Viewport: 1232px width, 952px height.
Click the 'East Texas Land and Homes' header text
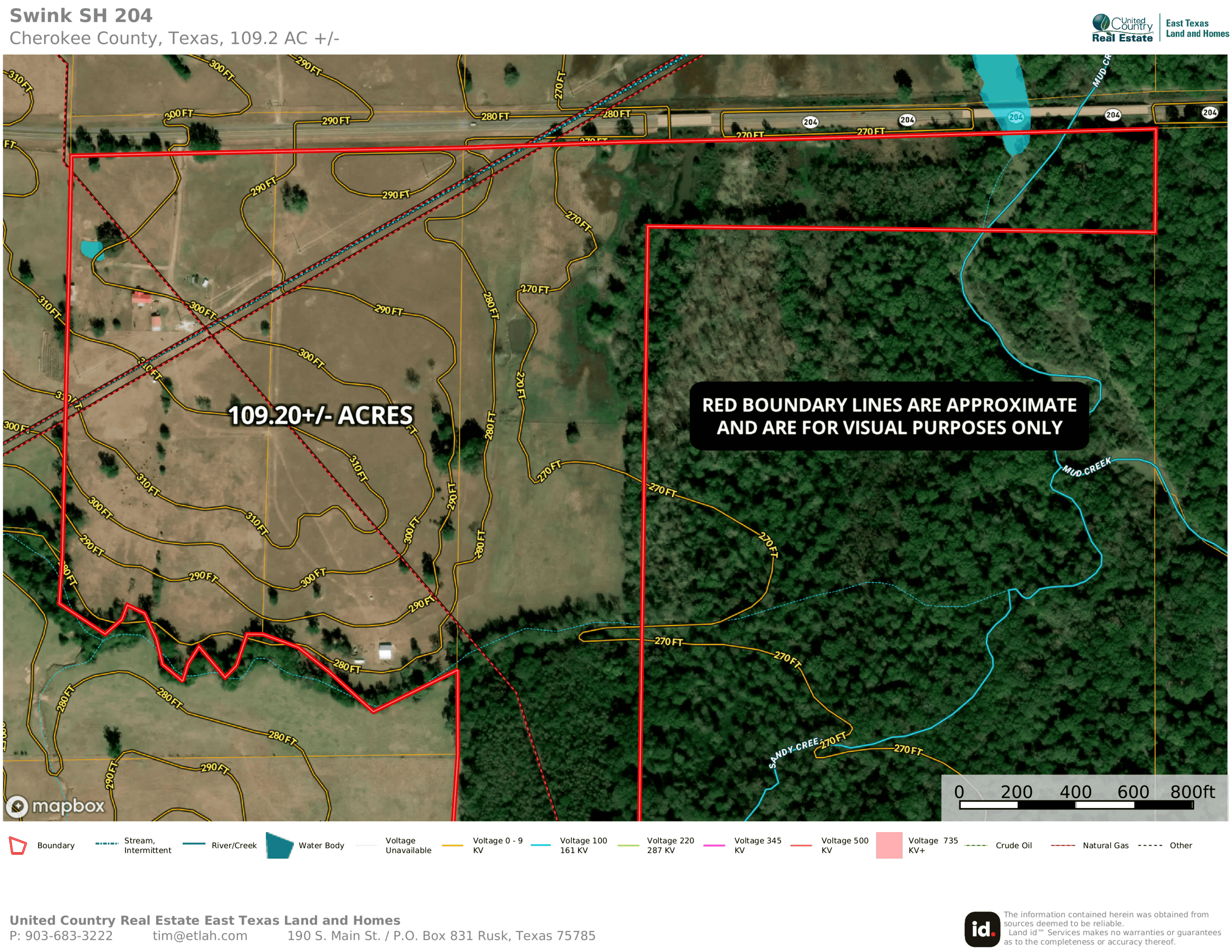point(1197,28)
